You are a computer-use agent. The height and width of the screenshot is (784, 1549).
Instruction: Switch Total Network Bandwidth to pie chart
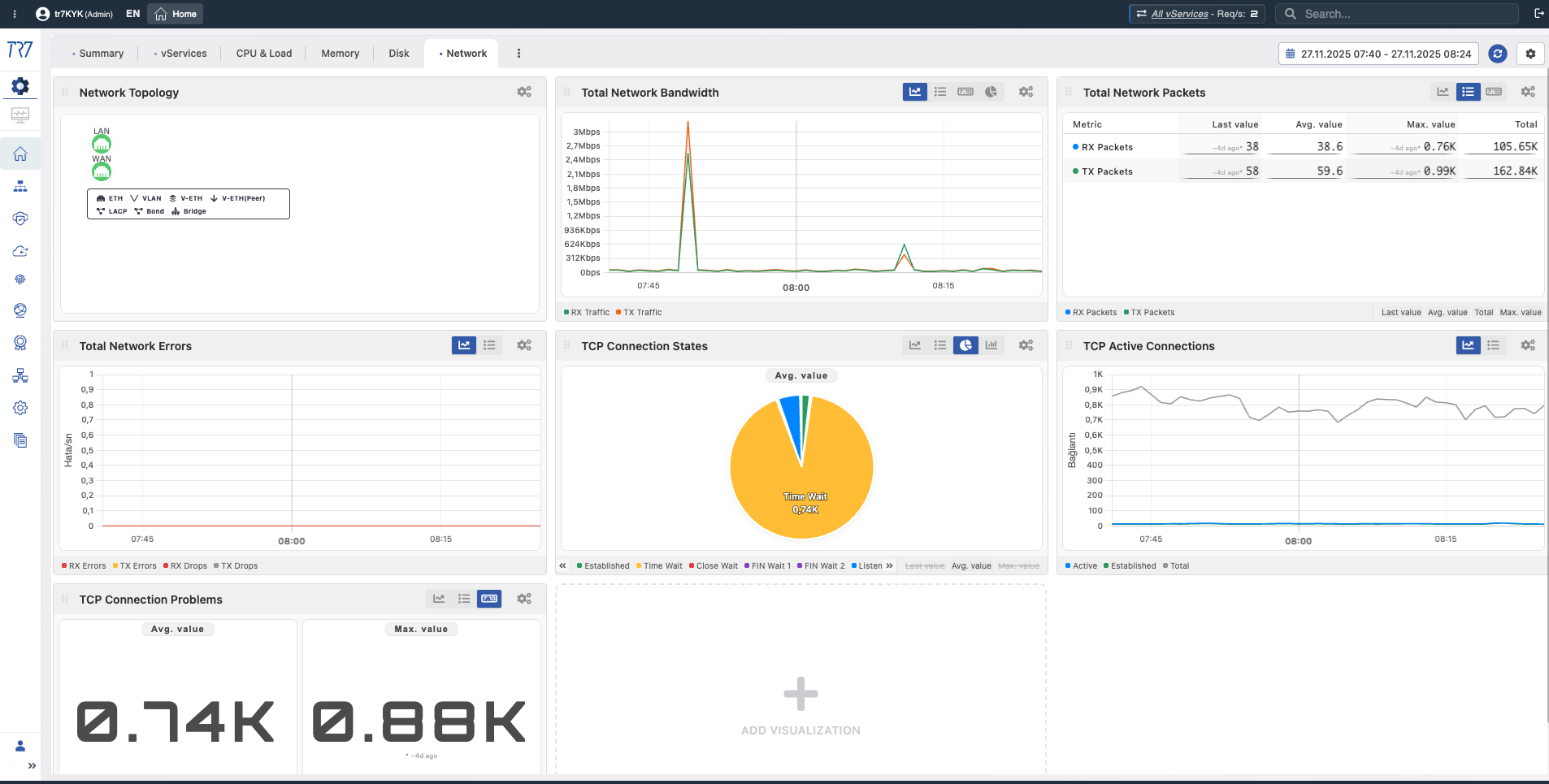(991, 92)
